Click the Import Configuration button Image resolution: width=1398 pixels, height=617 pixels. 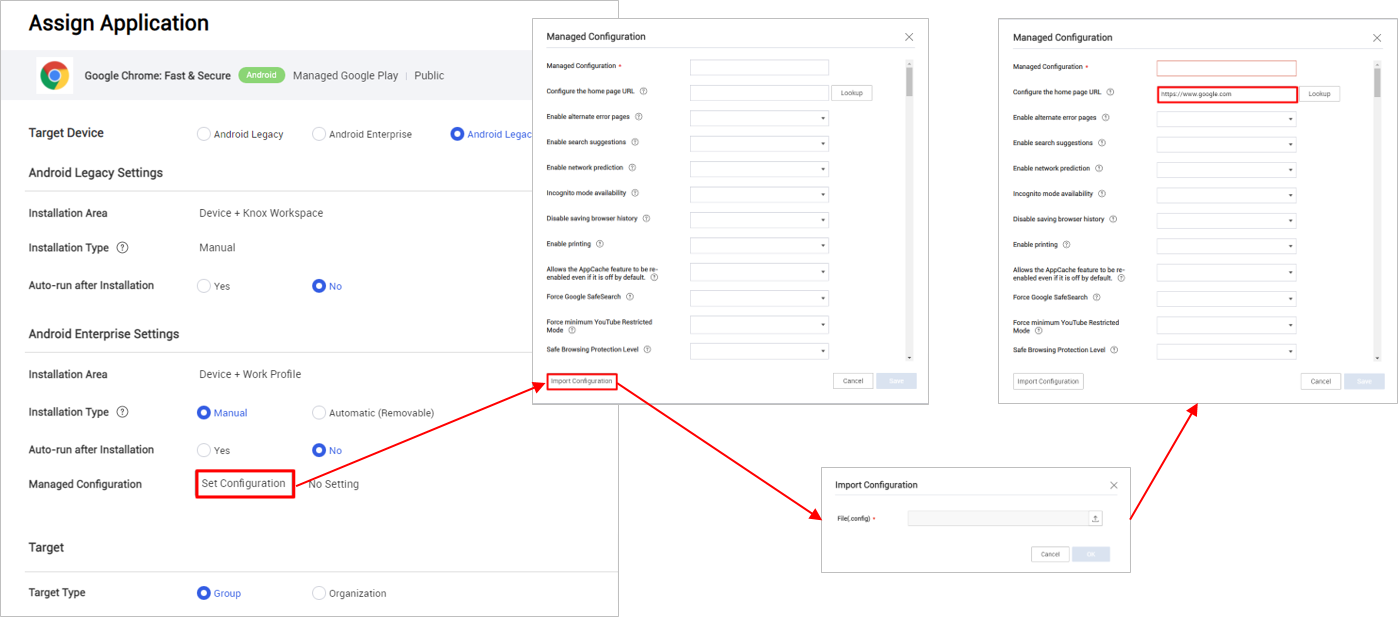[x=581, y=382]
